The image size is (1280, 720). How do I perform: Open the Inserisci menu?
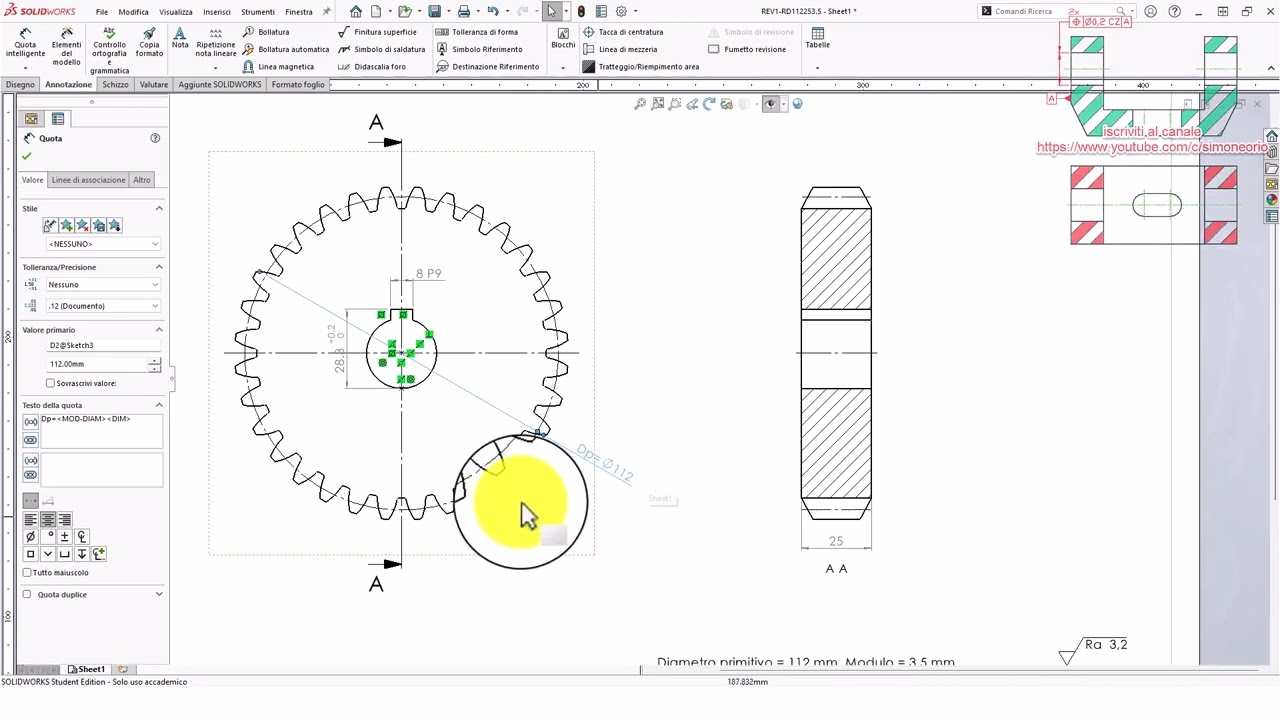(217, 12)
